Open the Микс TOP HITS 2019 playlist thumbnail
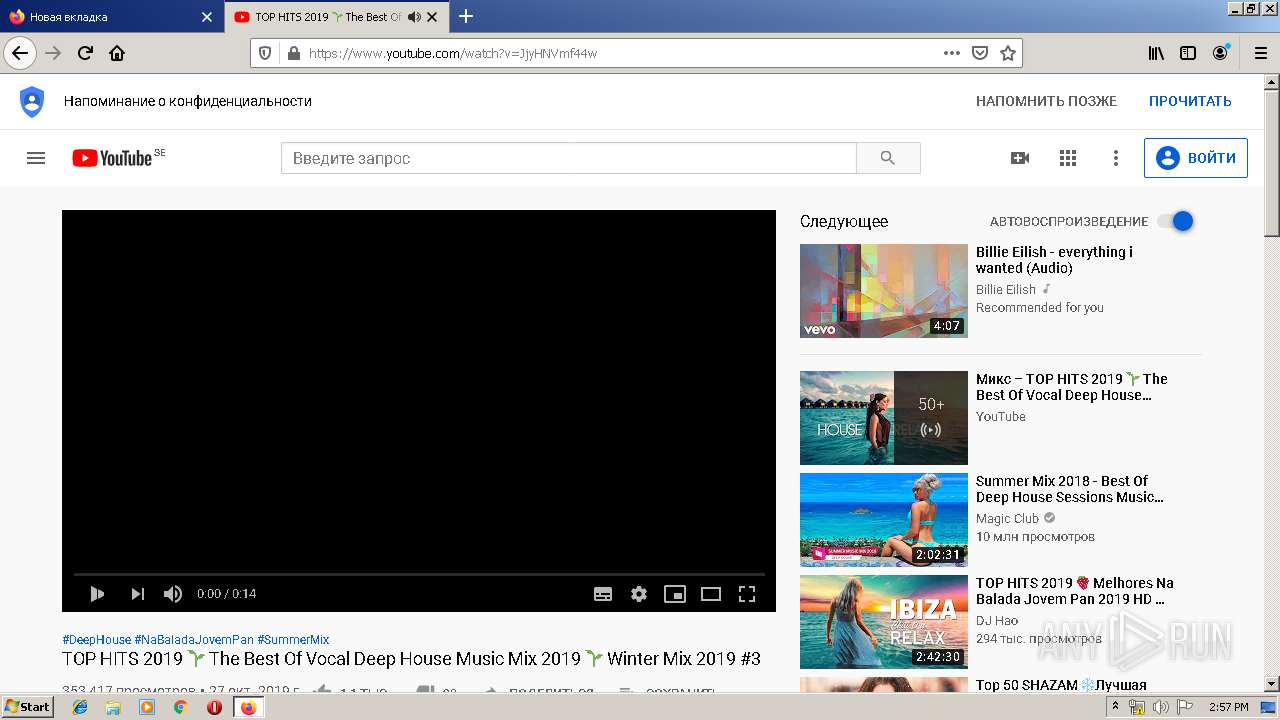 pos(884,418)
